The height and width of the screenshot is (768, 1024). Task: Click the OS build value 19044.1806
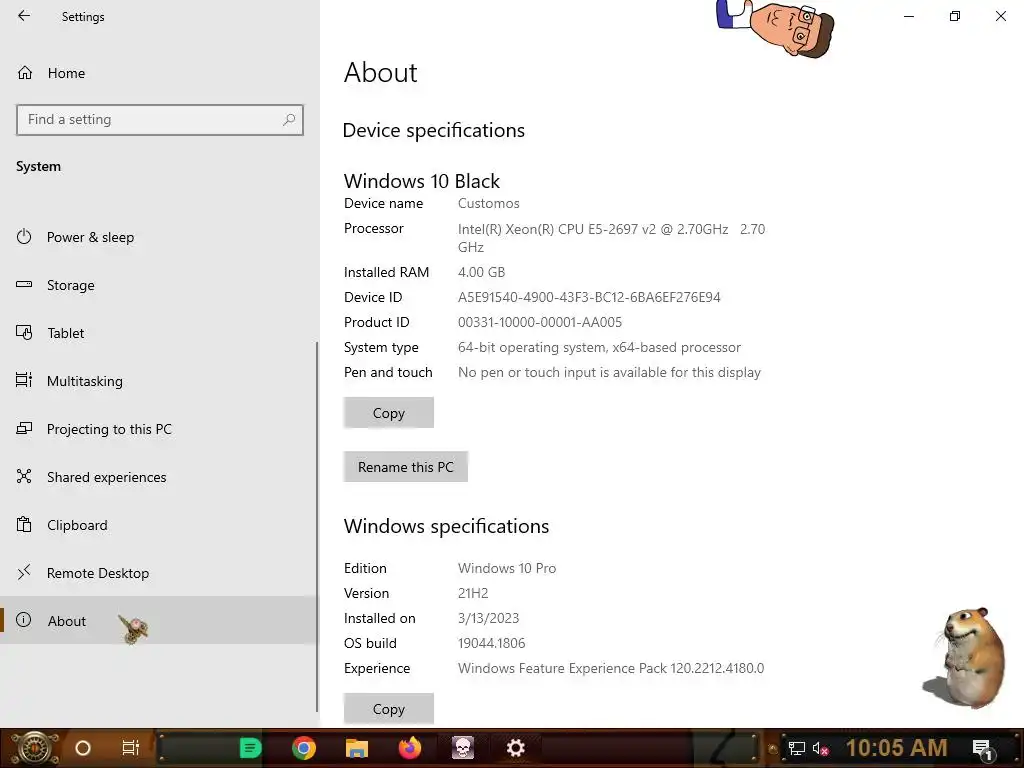pos(491,643)
